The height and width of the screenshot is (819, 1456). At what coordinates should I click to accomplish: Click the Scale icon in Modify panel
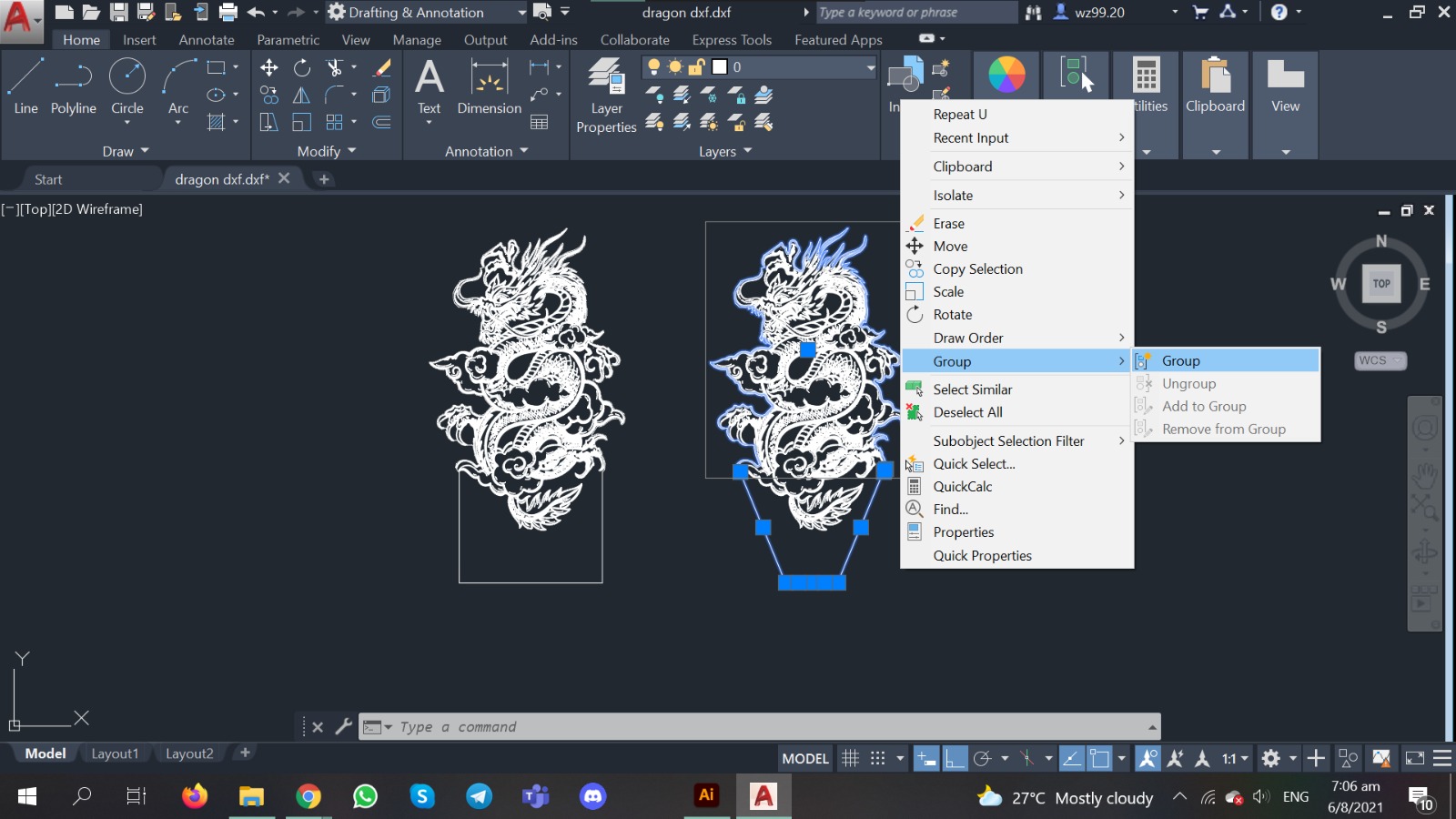302,122
